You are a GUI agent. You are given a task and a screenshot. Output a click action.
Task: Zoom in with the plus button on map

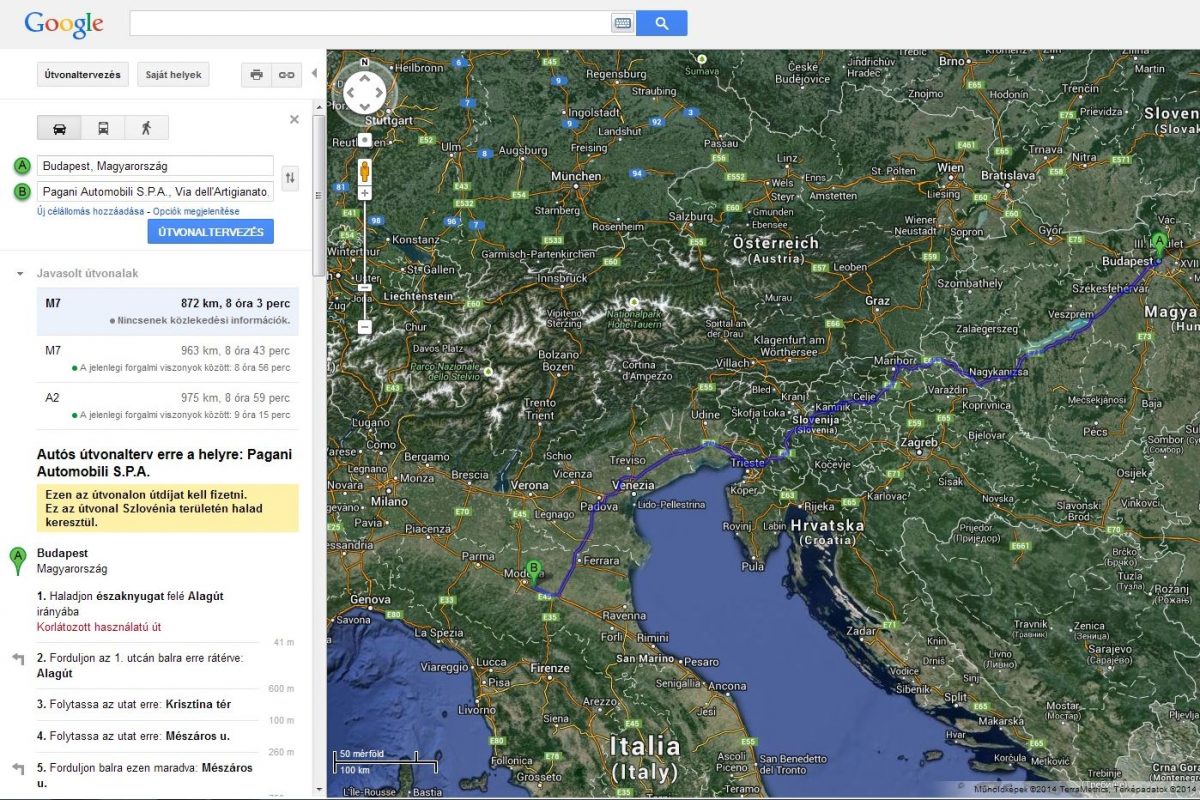[x=365, y=193]
